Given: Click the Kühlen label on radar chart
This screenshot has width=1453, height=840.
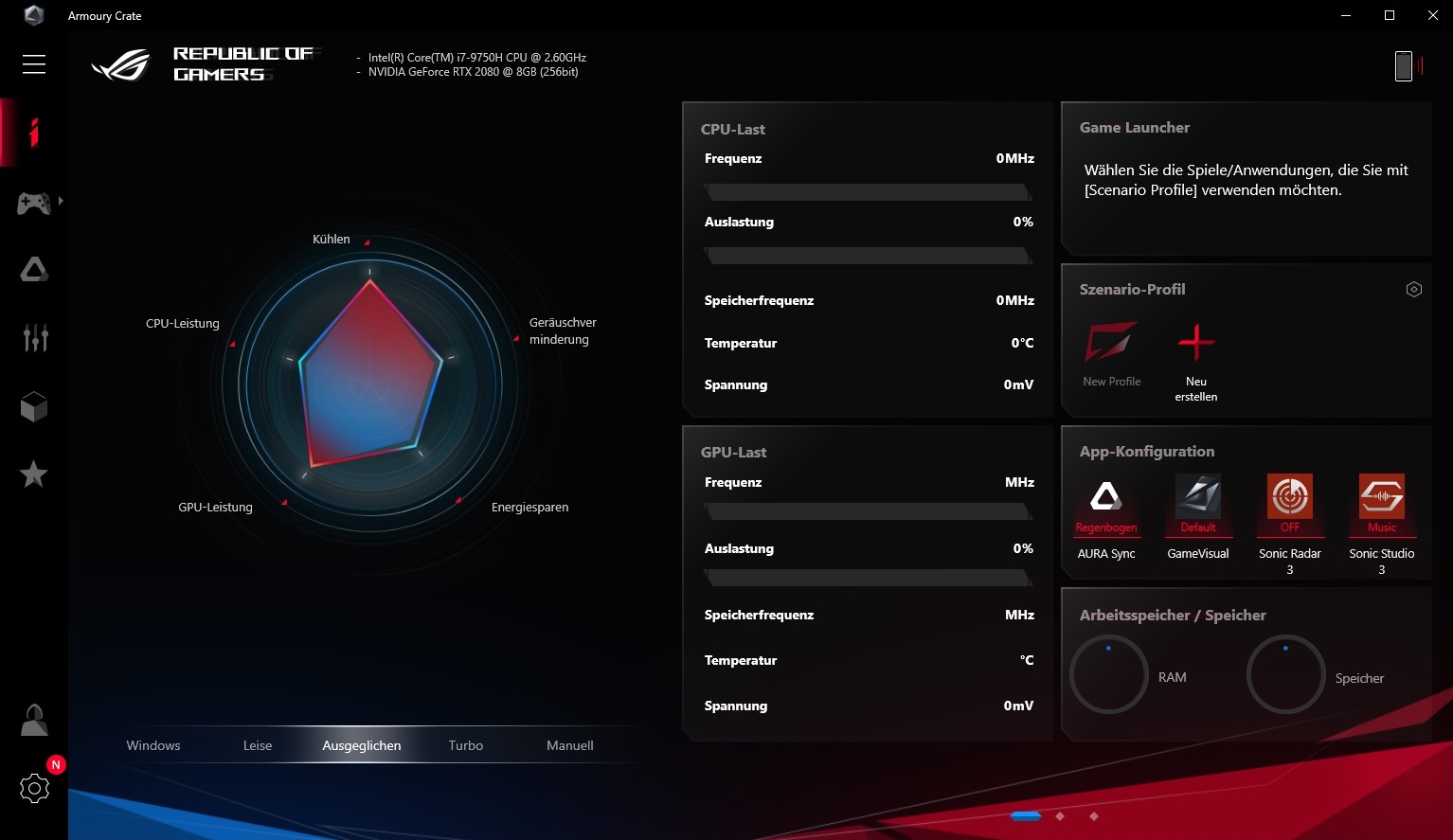Looking at the screenshot, I should tap(332, 240).
